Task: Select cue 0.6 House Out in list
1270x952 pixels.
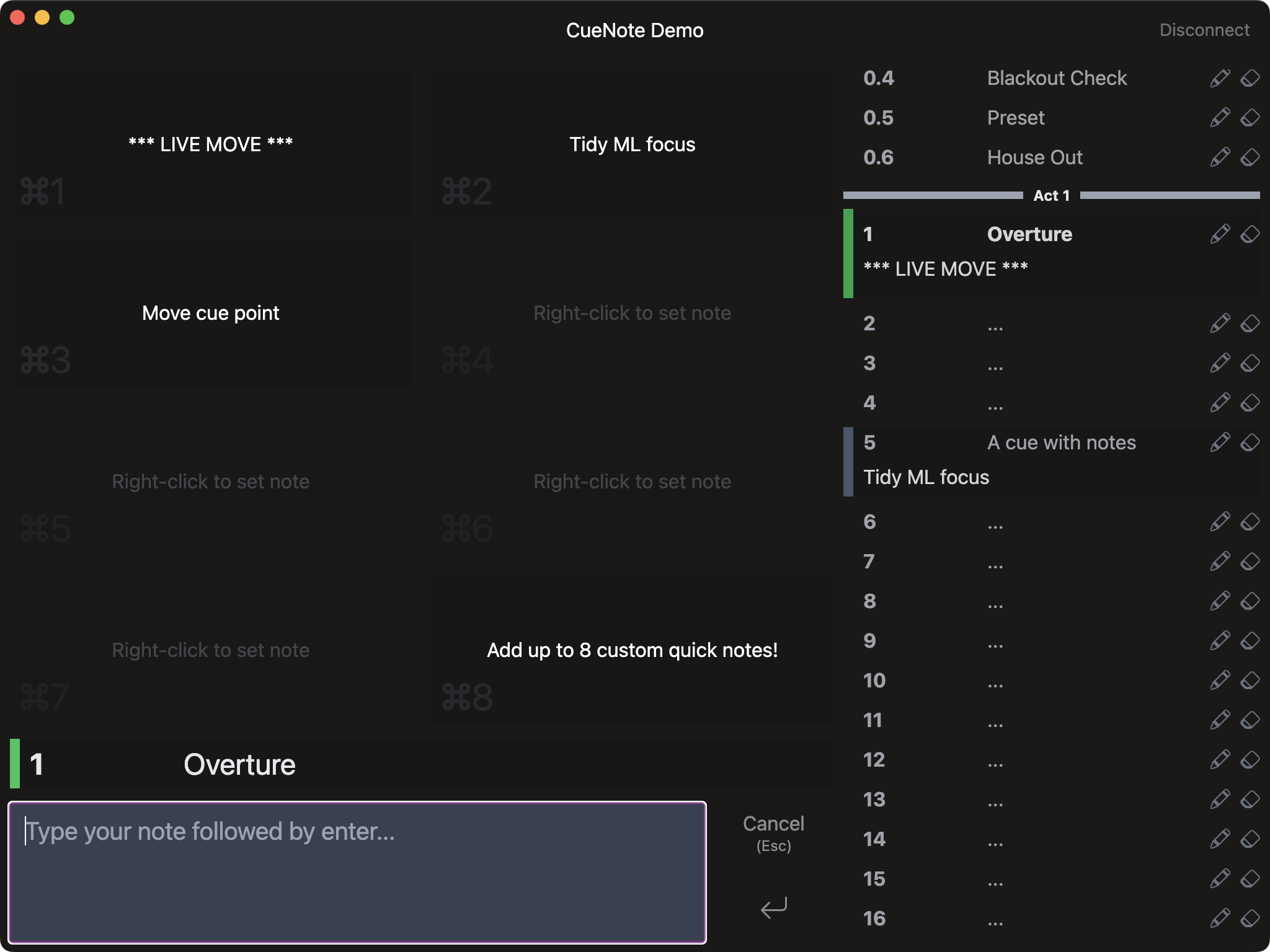Action: [x=1051, y=157]
